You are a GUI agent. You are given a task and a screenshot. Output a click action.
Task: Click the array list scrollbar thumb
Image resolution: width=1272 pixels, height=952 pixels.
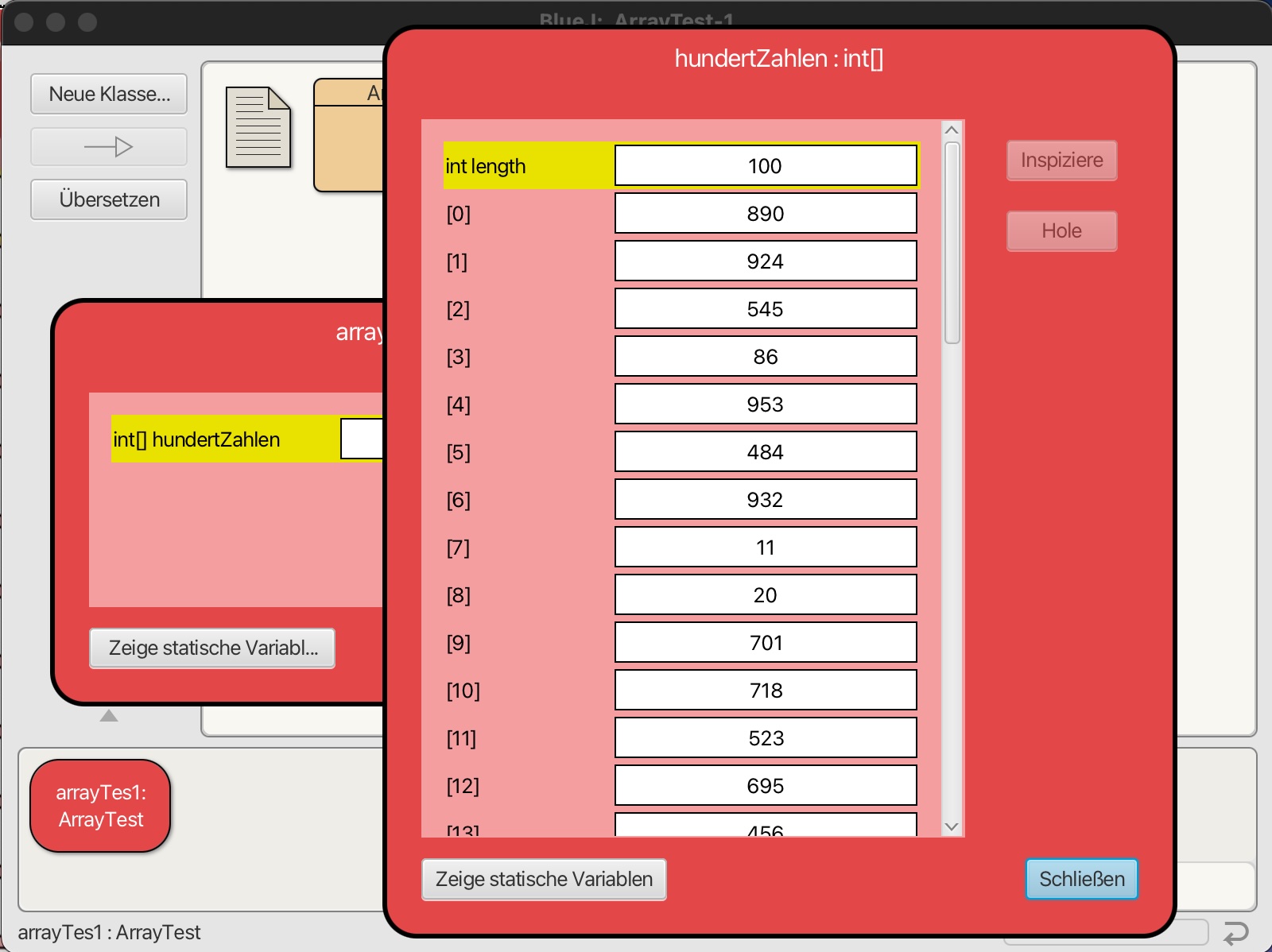tap(952, 242)
